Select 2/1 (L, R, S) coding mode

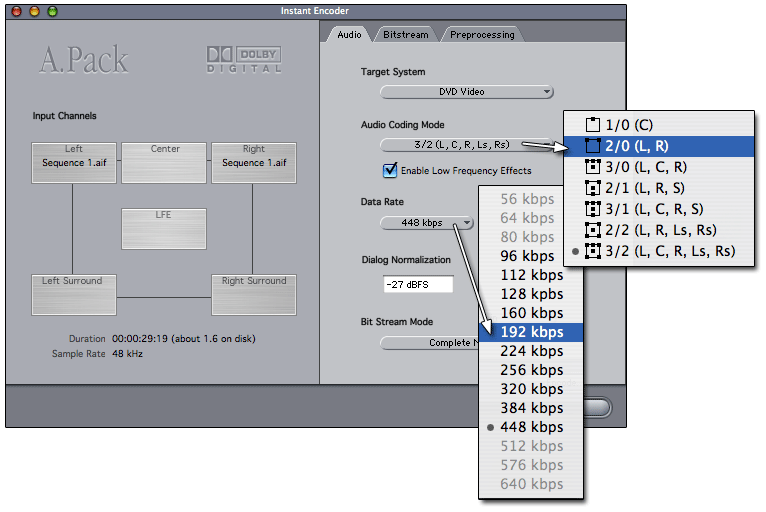pyautogui.click(x=659, y=188)
